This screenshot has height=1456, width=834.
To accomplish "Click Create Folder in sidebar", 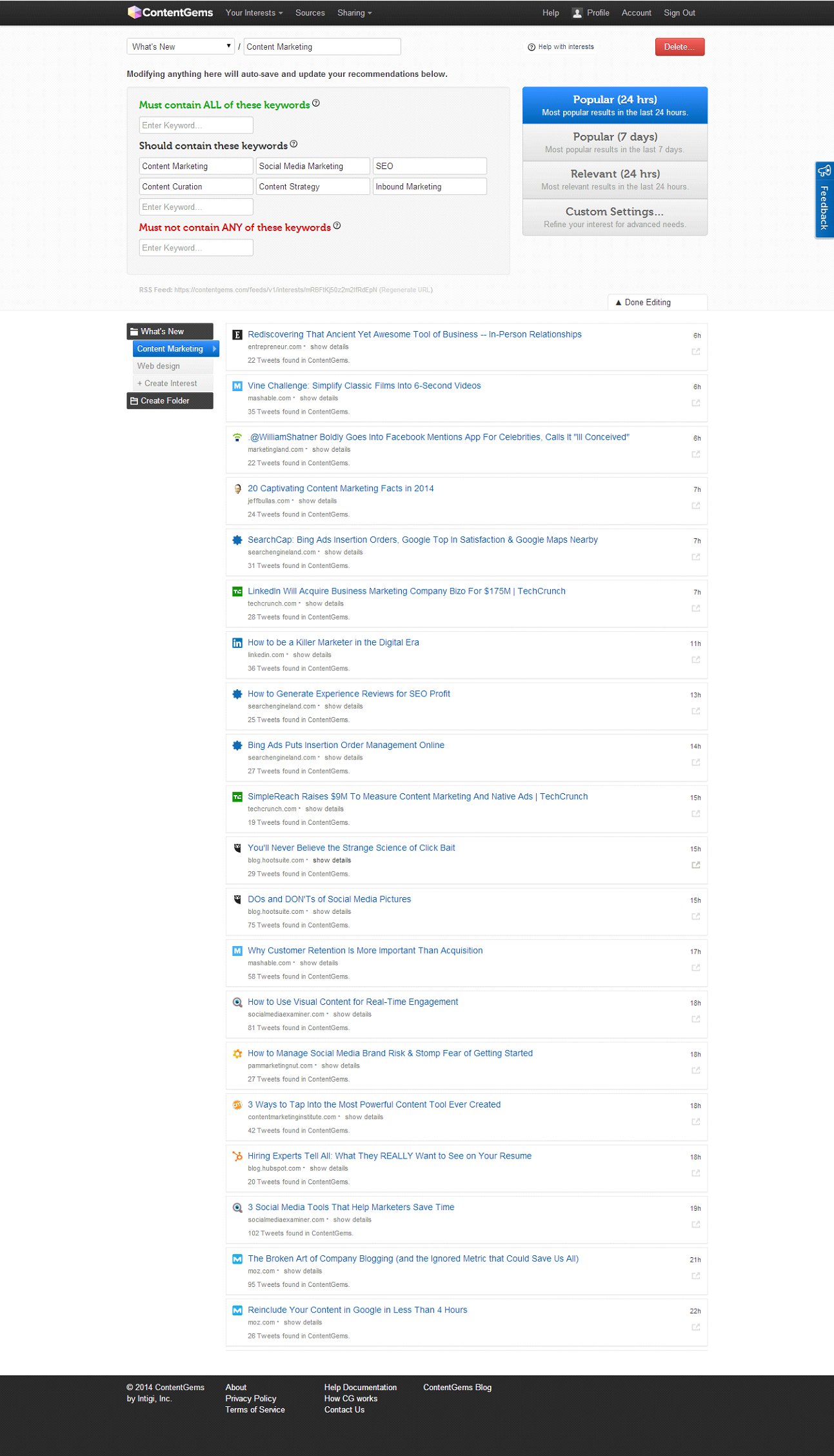I will pyautogui.click(x=170, y=401).
